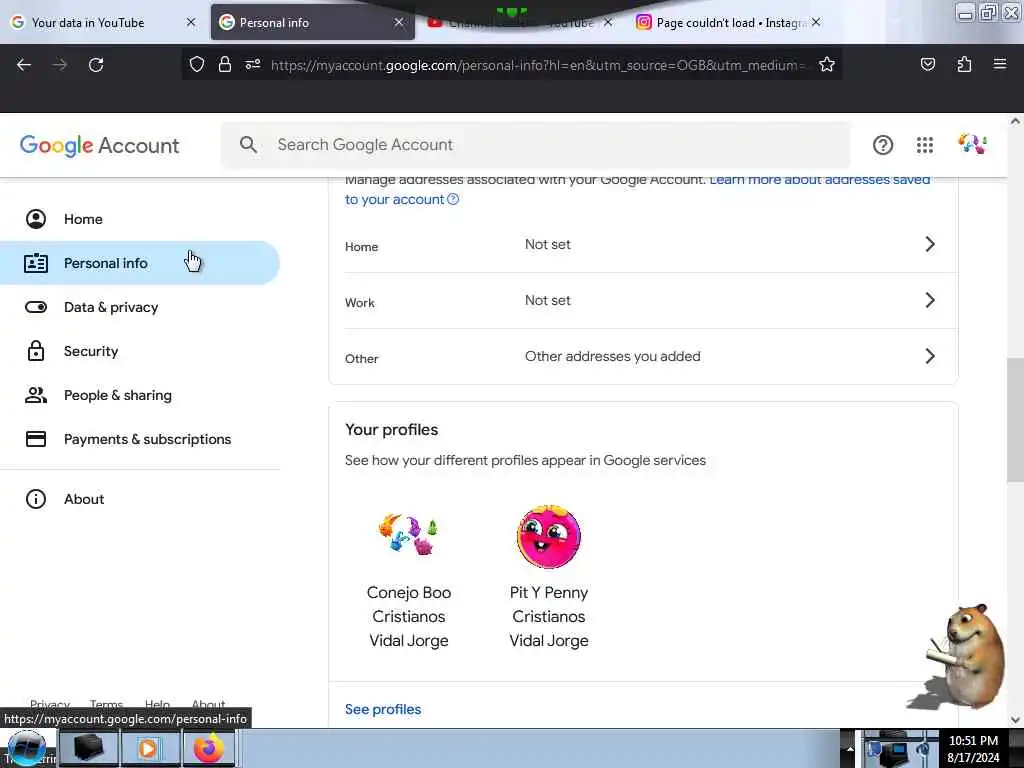Viewport: 1024px width, 768px height.
Task: Open Google apps grid
Action: tap(925, 145)
